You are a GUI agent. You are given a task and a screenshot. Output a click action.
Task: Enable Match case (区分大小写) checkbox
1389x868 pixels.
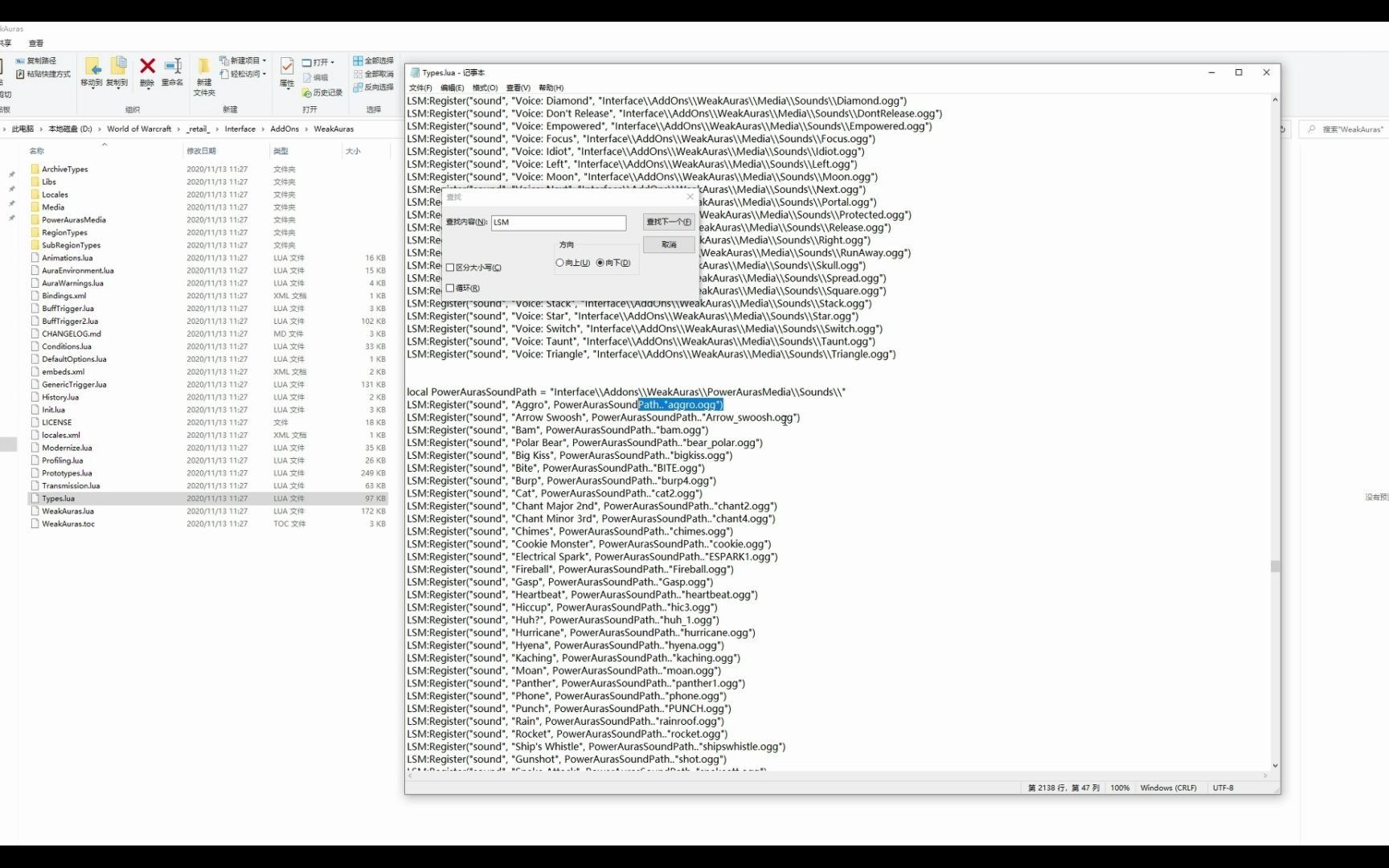(450, 268)
